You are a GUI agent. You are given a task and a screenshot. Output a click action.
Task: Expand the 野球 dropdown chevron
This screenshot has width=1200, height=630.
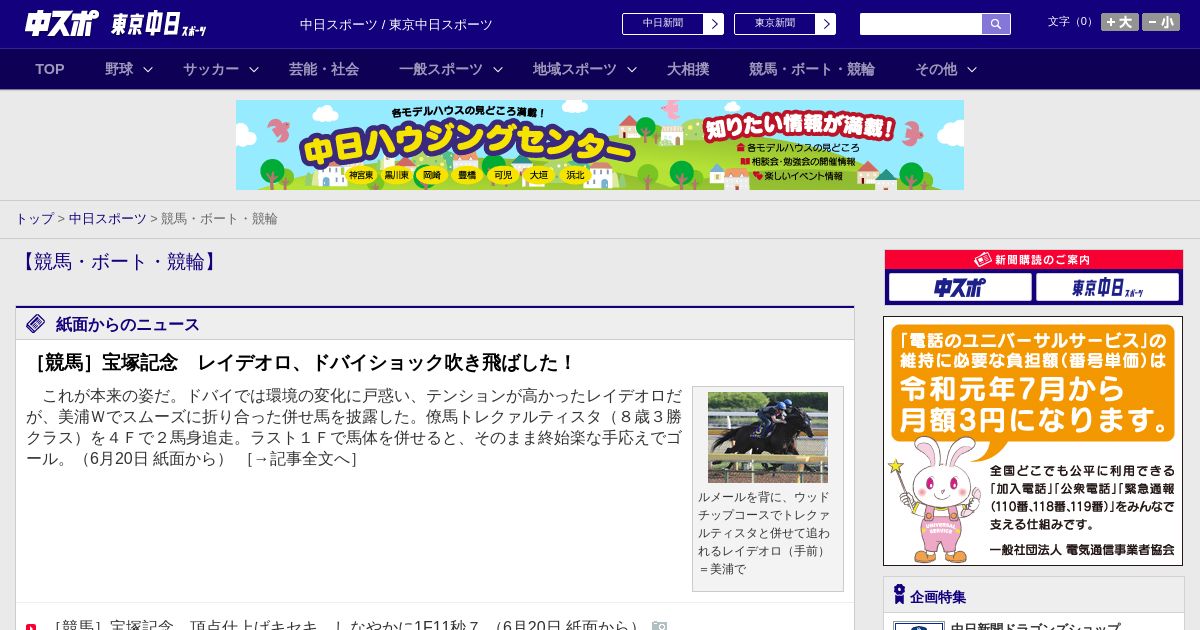tap(148, 69)
